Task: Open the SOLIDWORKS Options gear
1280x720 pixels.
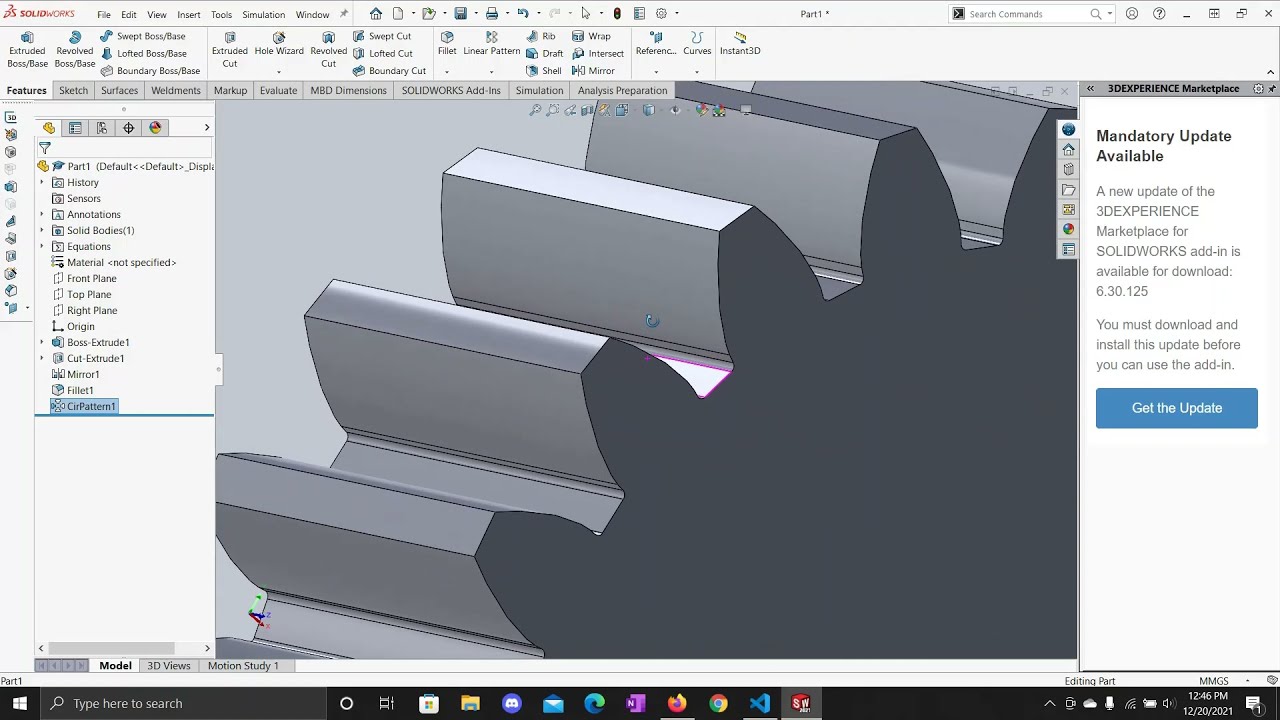Action: tap(661, 14)
